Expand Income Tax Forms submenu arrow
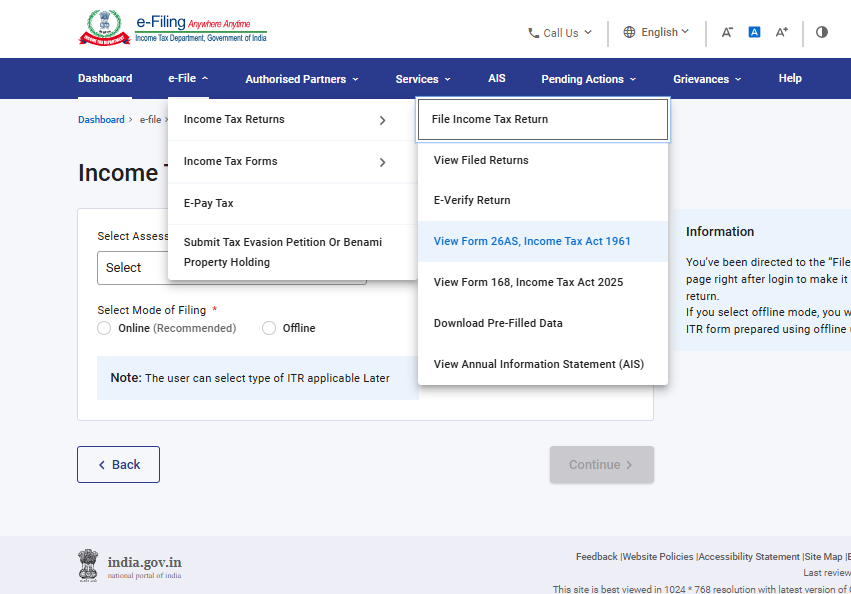 [383, 162]
